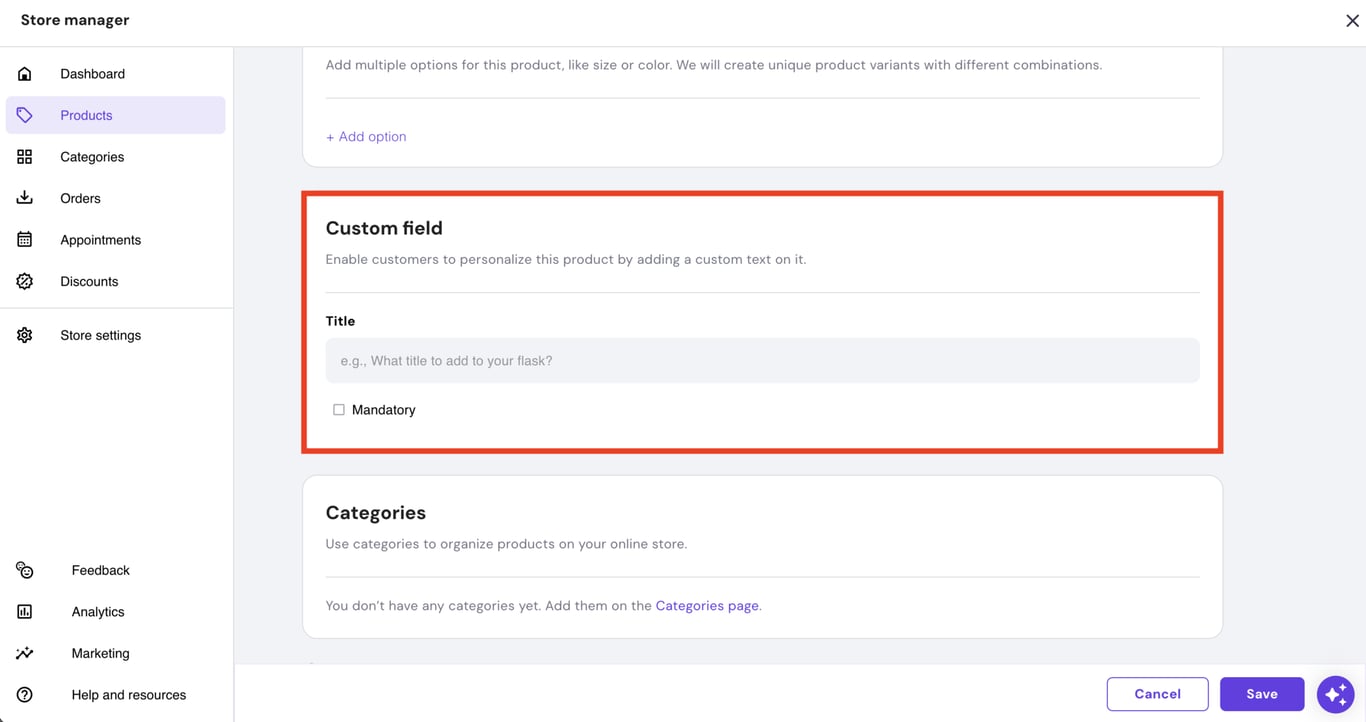Open the AI assistant sparkle button
The width and height of the screenshot is (1366, 722).
pos(1335,693)
